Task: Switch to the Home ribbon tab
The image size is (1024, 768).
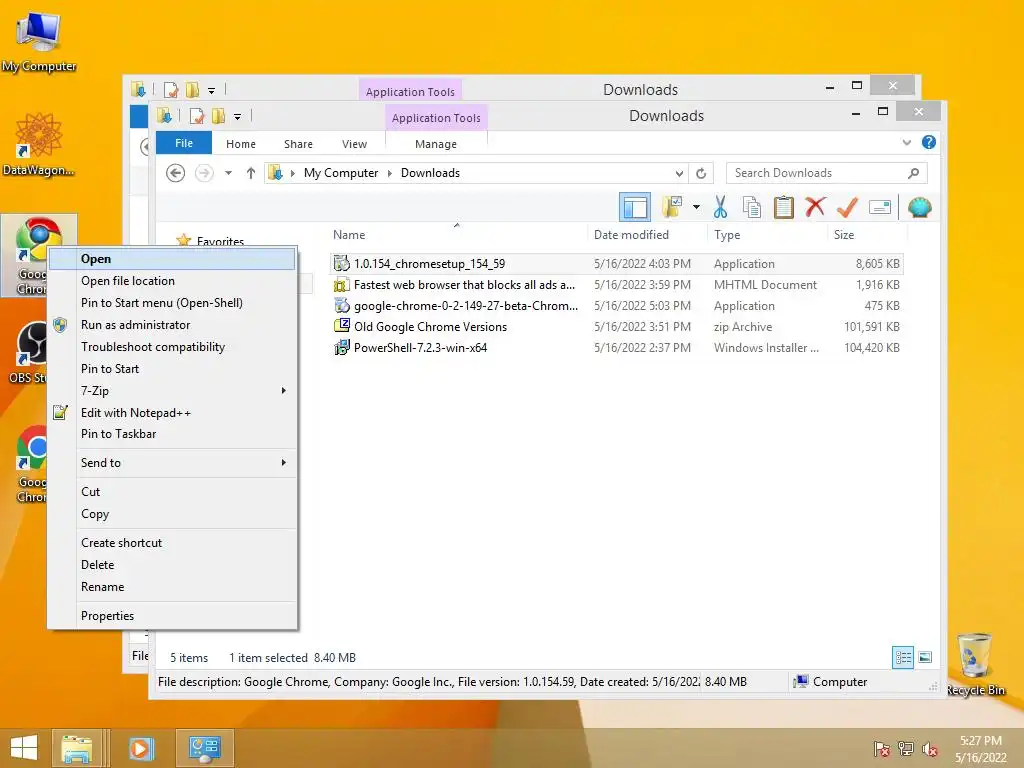Action: [240, 144]
